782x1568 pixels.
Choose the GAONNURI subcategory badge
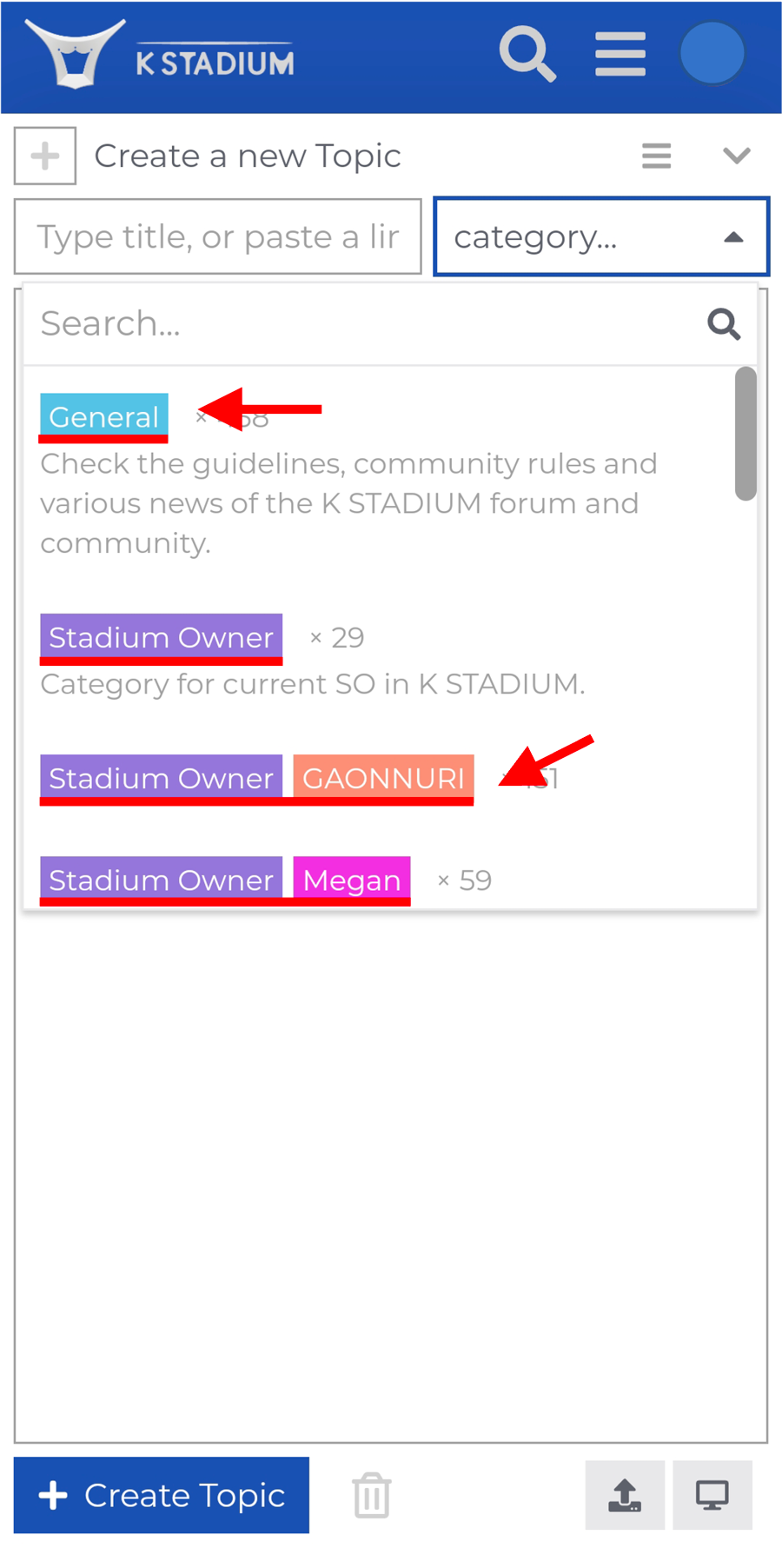coord(383,778)
